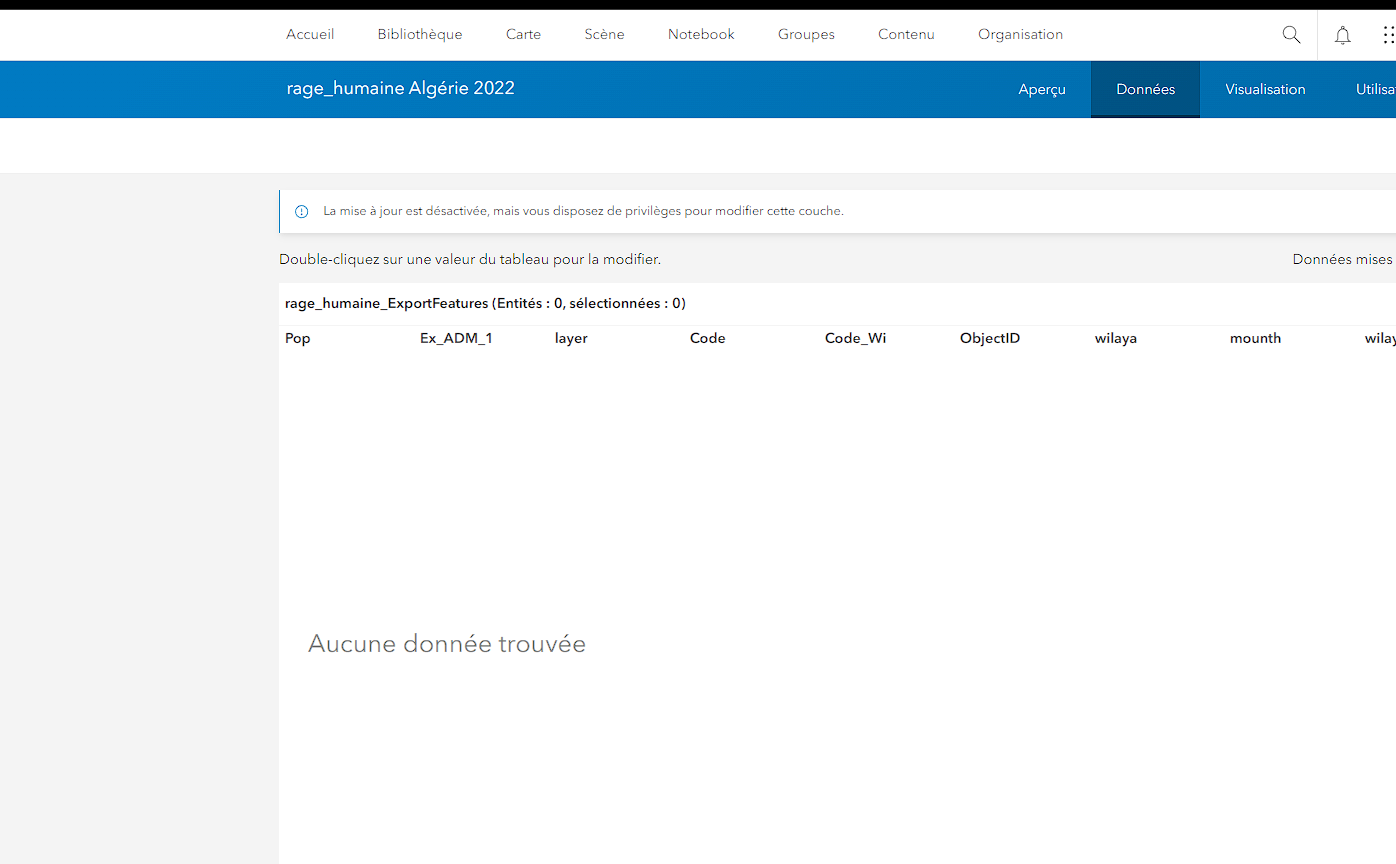Click the Ex_ADM_1 column header
Screen dimensions: 1396x864
pos(456,338)
